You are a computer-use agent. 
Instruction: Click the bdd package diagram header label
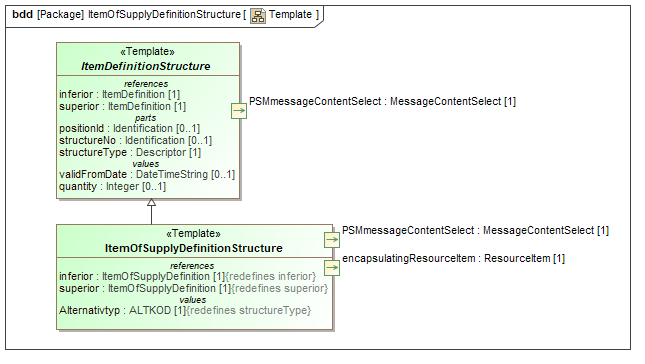[165, 15]
